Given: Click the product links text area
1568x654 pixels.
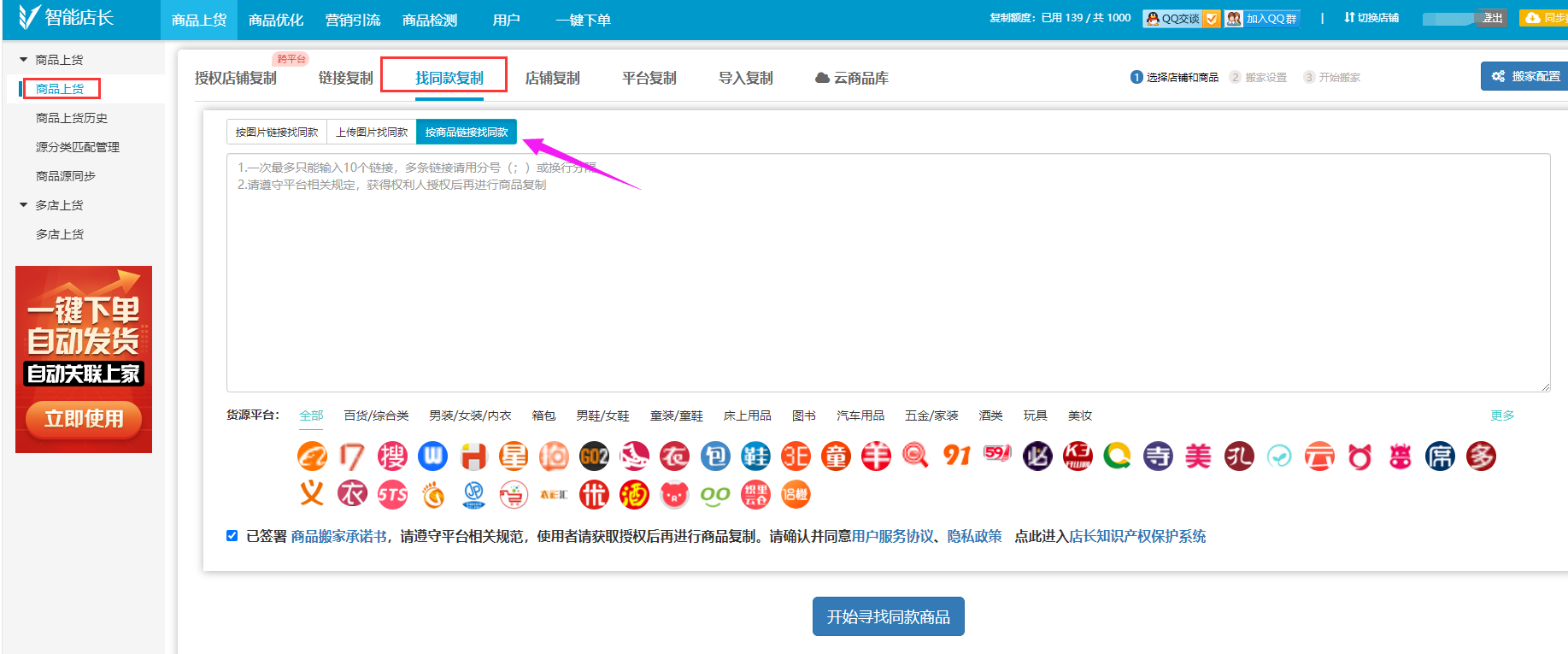Looking at the screenshot, I should pyautogui.click(x=888, y=274).
